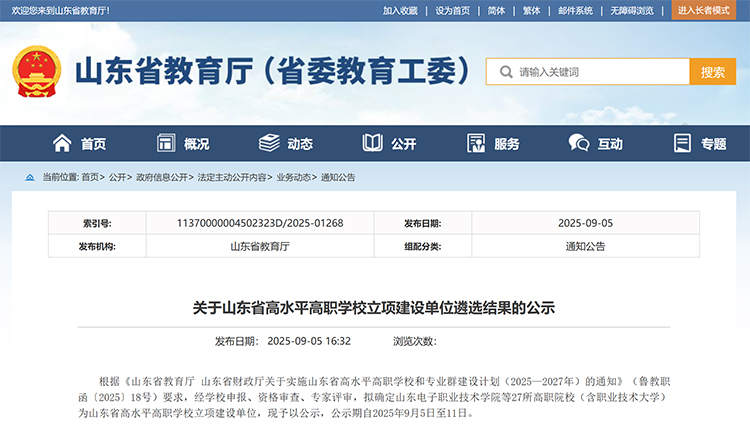Click 加入收藏 add to favorites link
750x425 pixels.
pyautogui.click(x=400, y=10)
